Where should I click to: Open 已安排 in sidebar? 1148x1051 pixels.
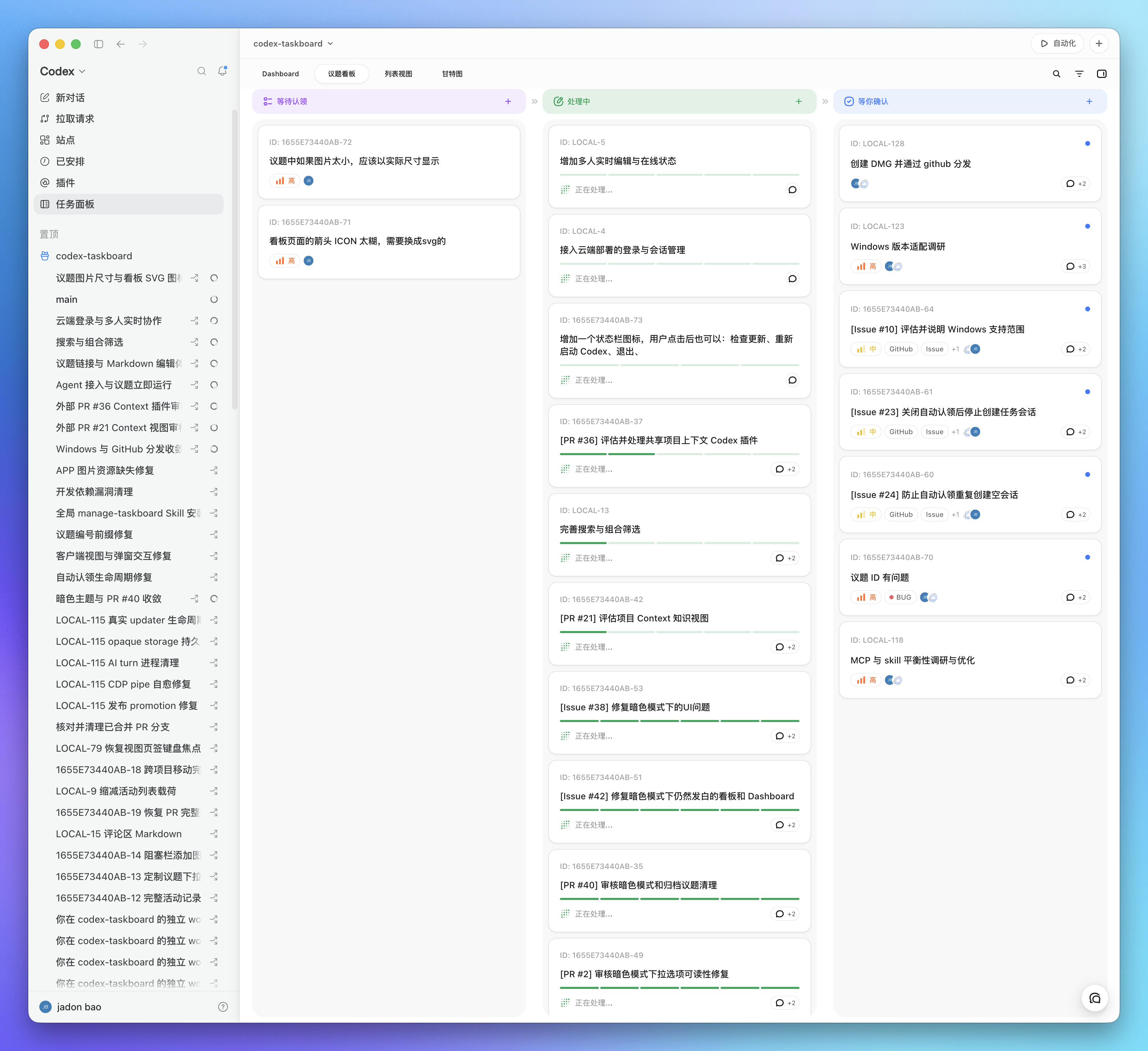point(129,161)
